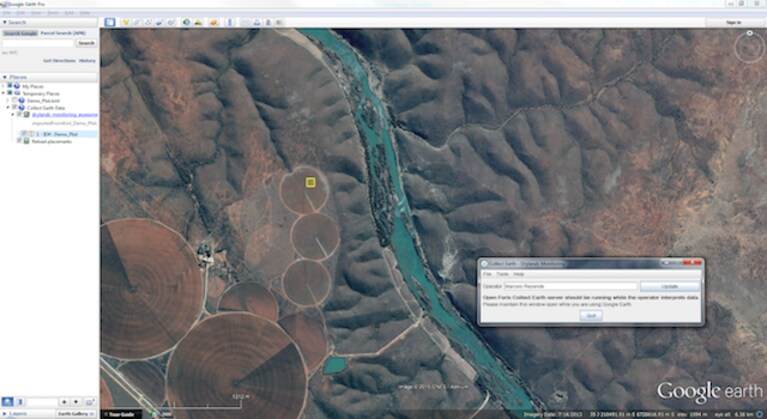This screenshot has width=767, height=419.
Task: Click the blue panel toggle icon next to magnifier
Action: click(20, 402)
